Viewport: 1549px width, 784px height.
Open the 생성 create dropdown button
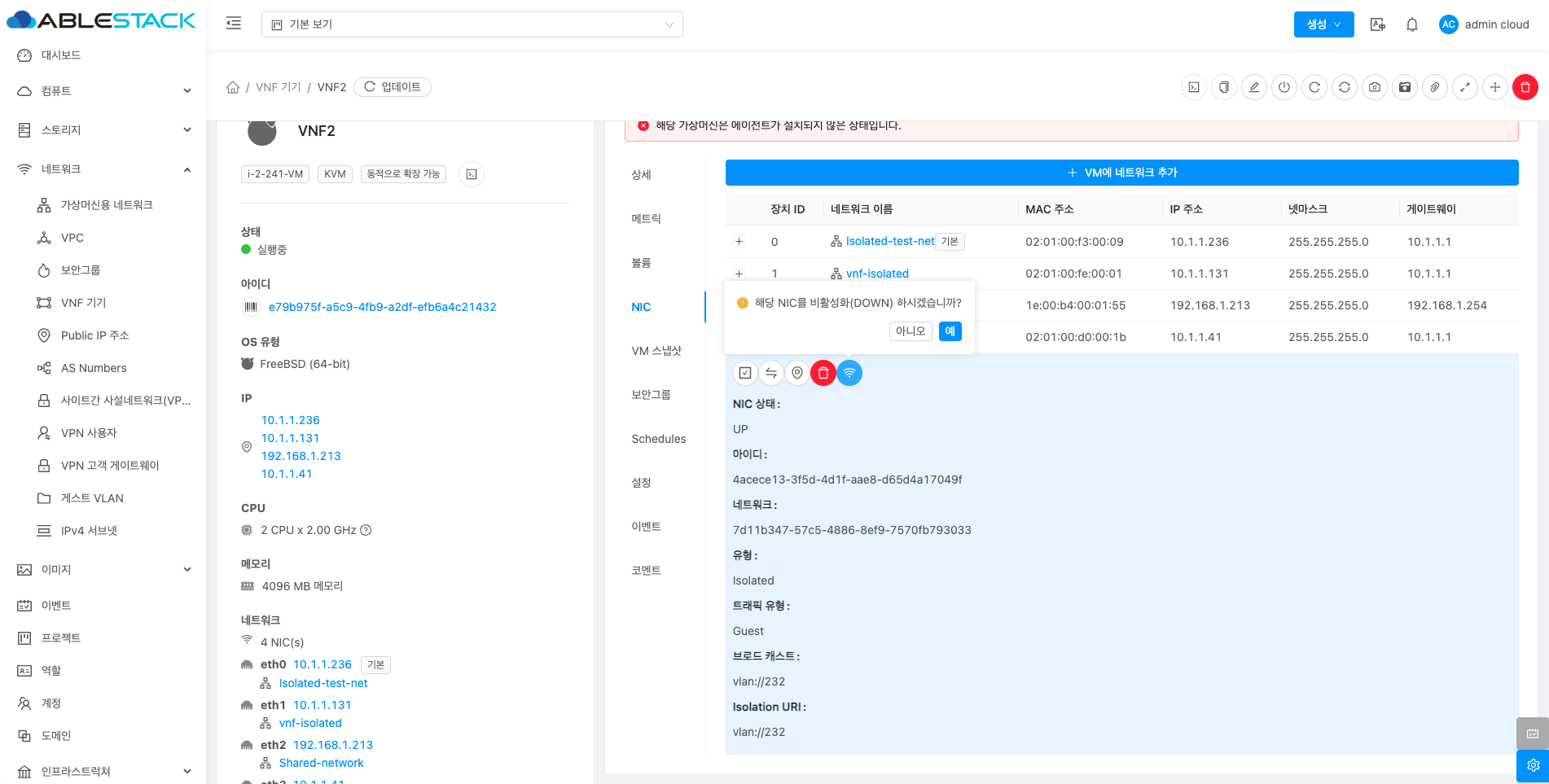[x=1323, y=24]
